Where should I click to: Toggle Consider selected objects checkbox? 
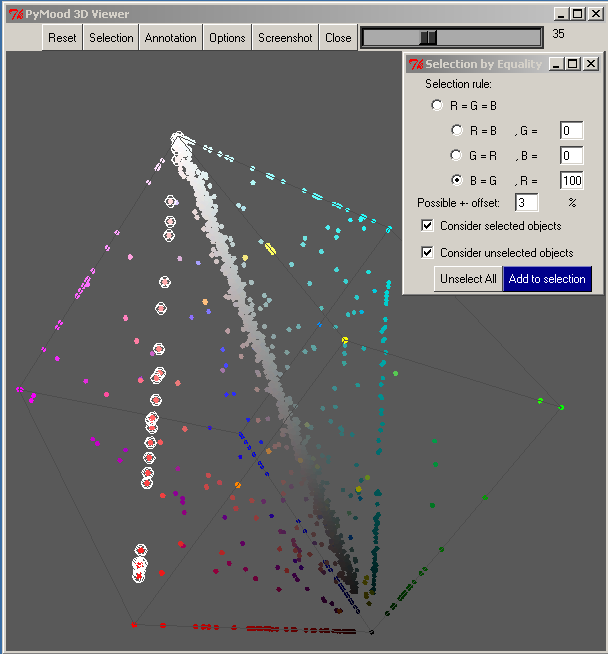pyautogui.click(x=427, y=226)
